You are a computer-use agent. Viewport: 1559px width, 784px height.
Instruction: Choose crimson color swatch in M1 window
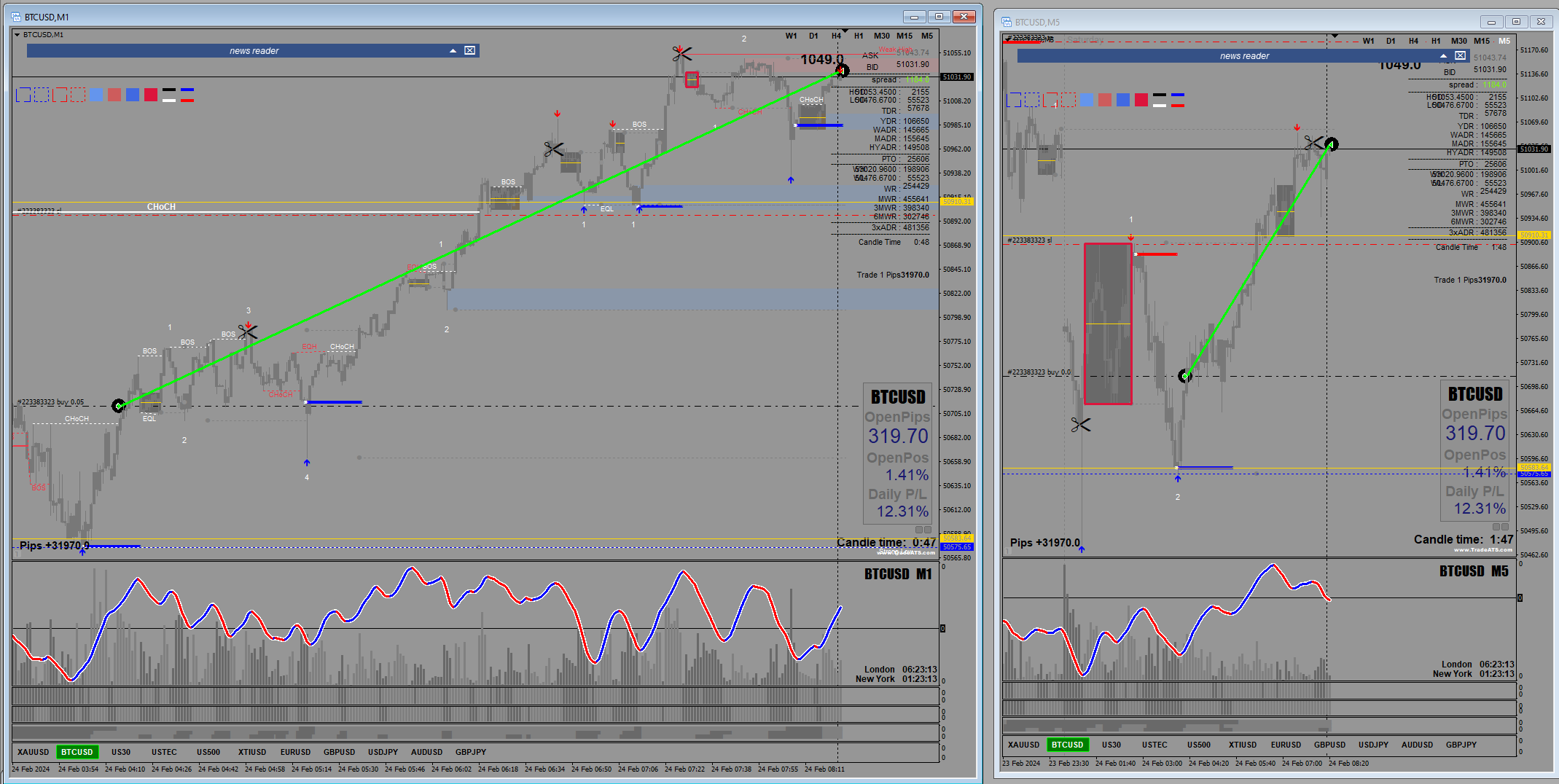(151, 95)
